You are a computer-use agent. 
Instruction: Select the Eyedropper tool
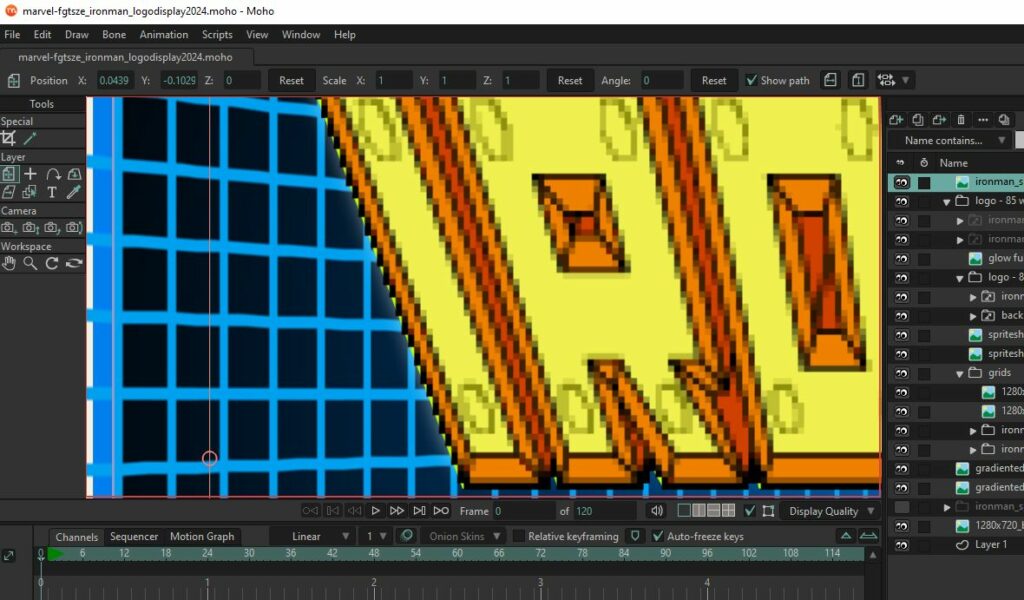click(x=73, y=191)
